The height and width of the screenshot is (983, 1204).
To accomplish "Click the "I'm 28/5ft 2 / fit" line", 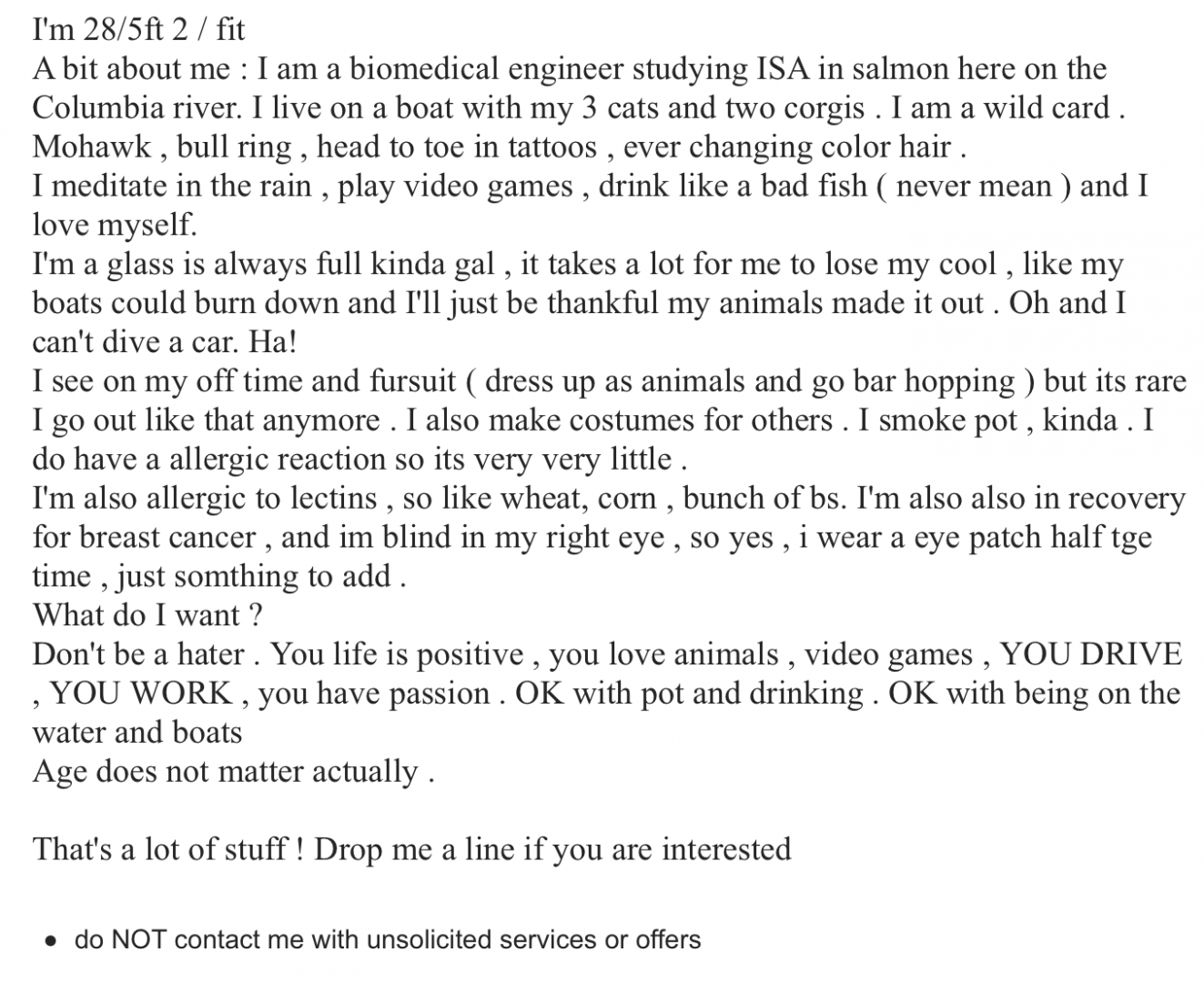I will pyautogui.click(x=138, y=29).
